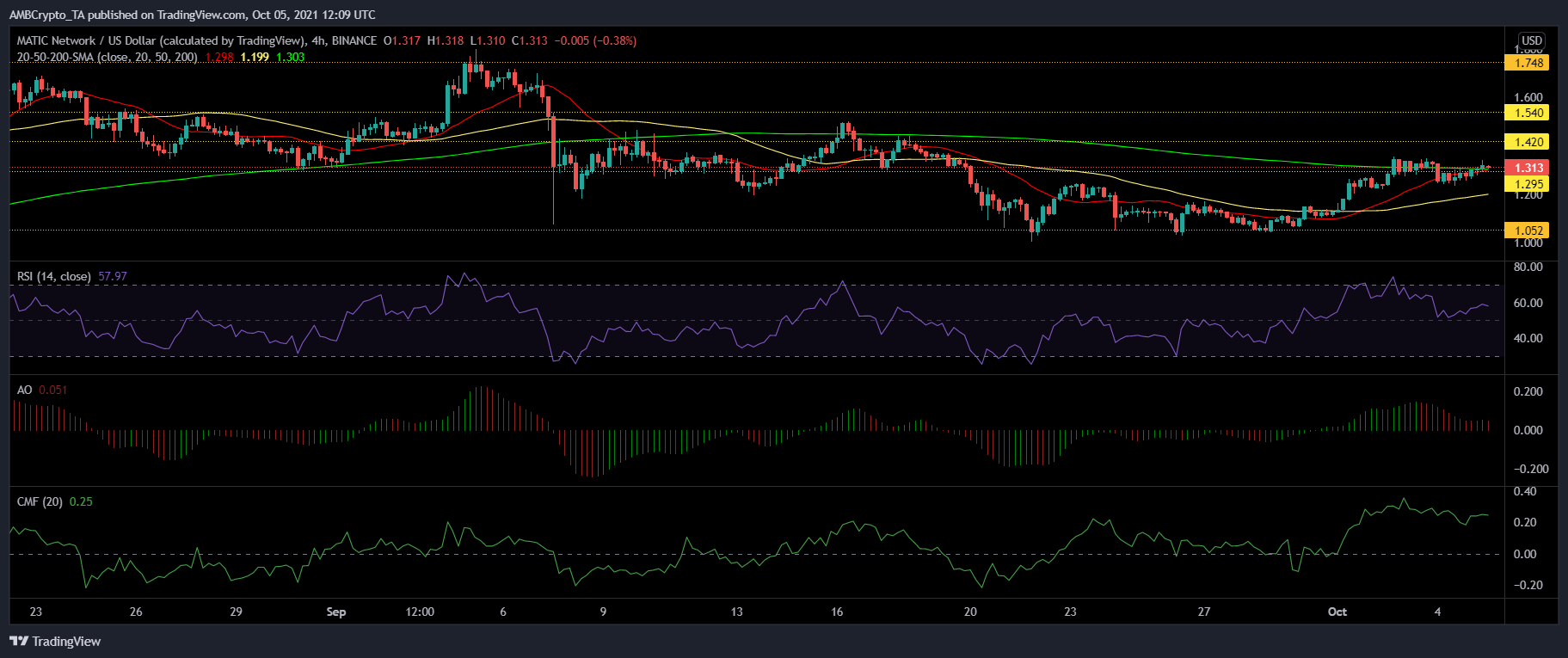Click the AO indicator label
This screenshot has height=658, width=1568.
[x=25, y=390]
